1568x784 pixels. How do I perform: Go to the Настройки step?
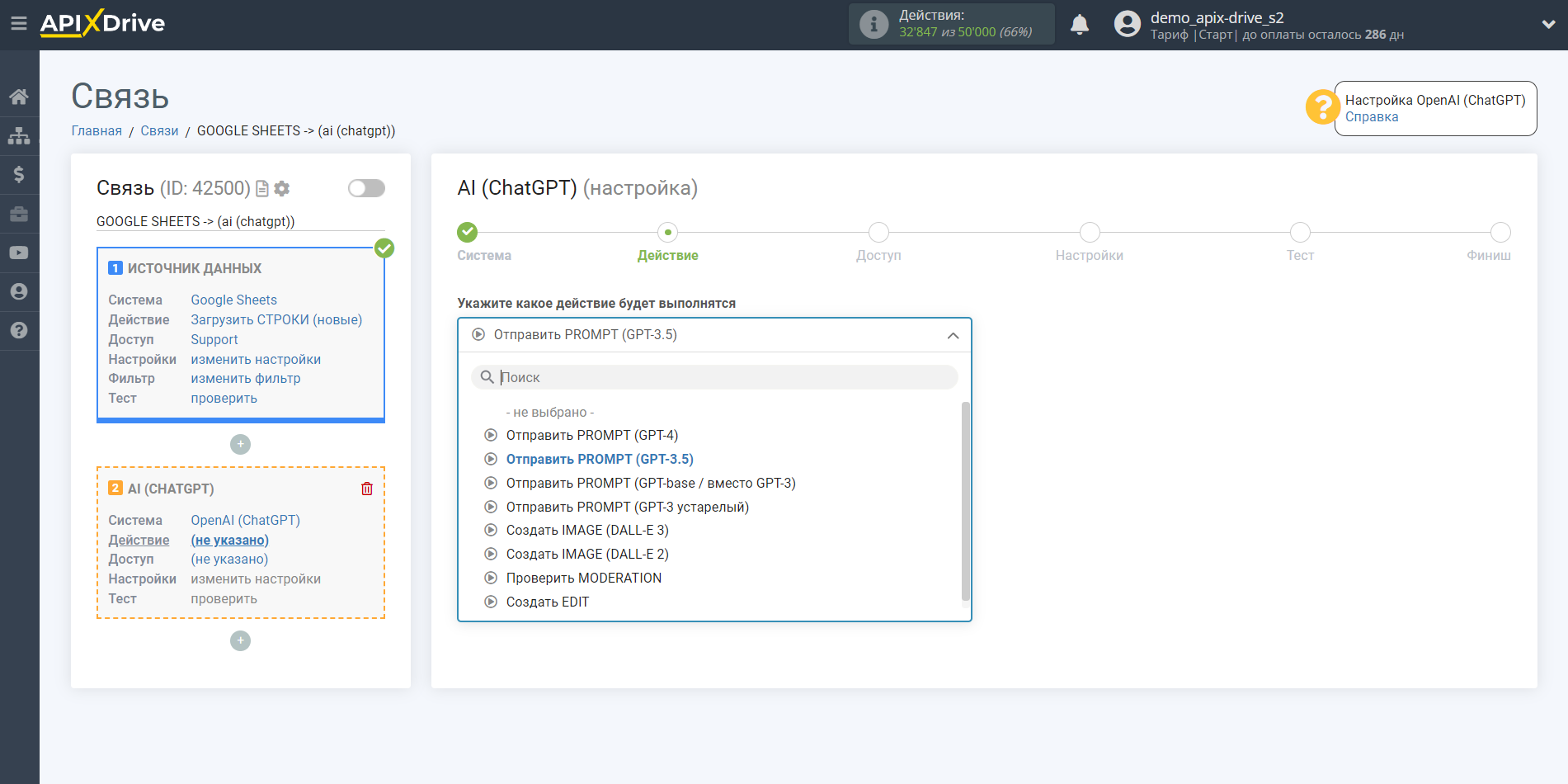[x=1090, y=232]
